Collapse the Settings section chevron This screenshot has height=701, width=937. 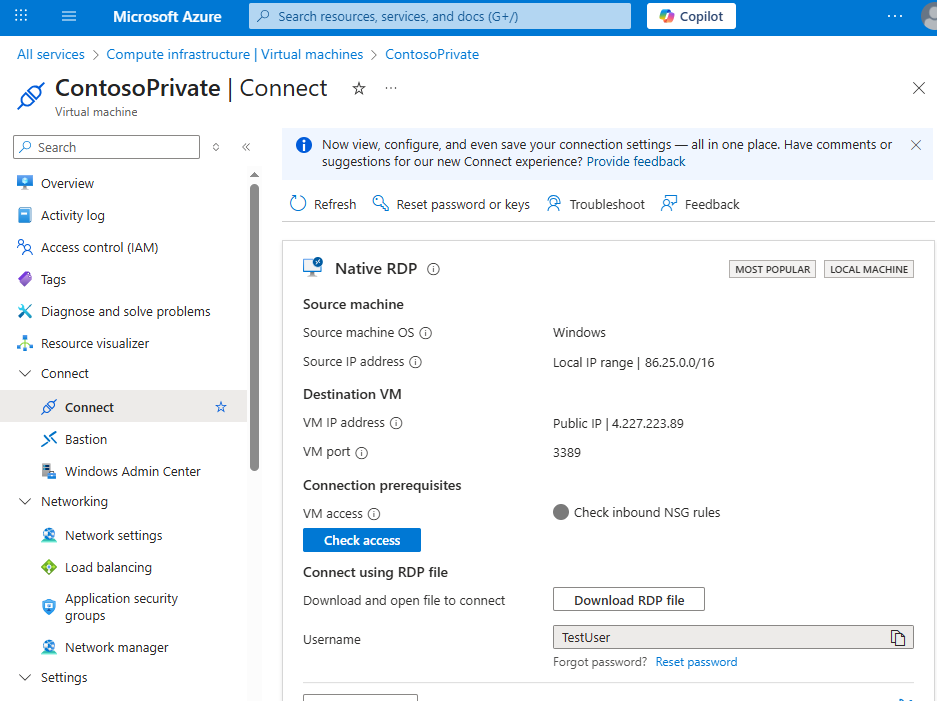point(25,677)
